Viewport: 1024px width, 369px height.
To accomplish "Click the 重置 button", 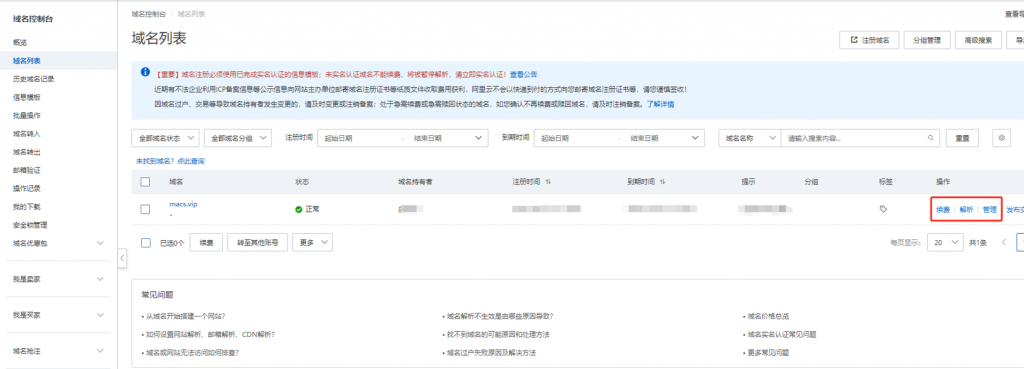I will [963, 138].
